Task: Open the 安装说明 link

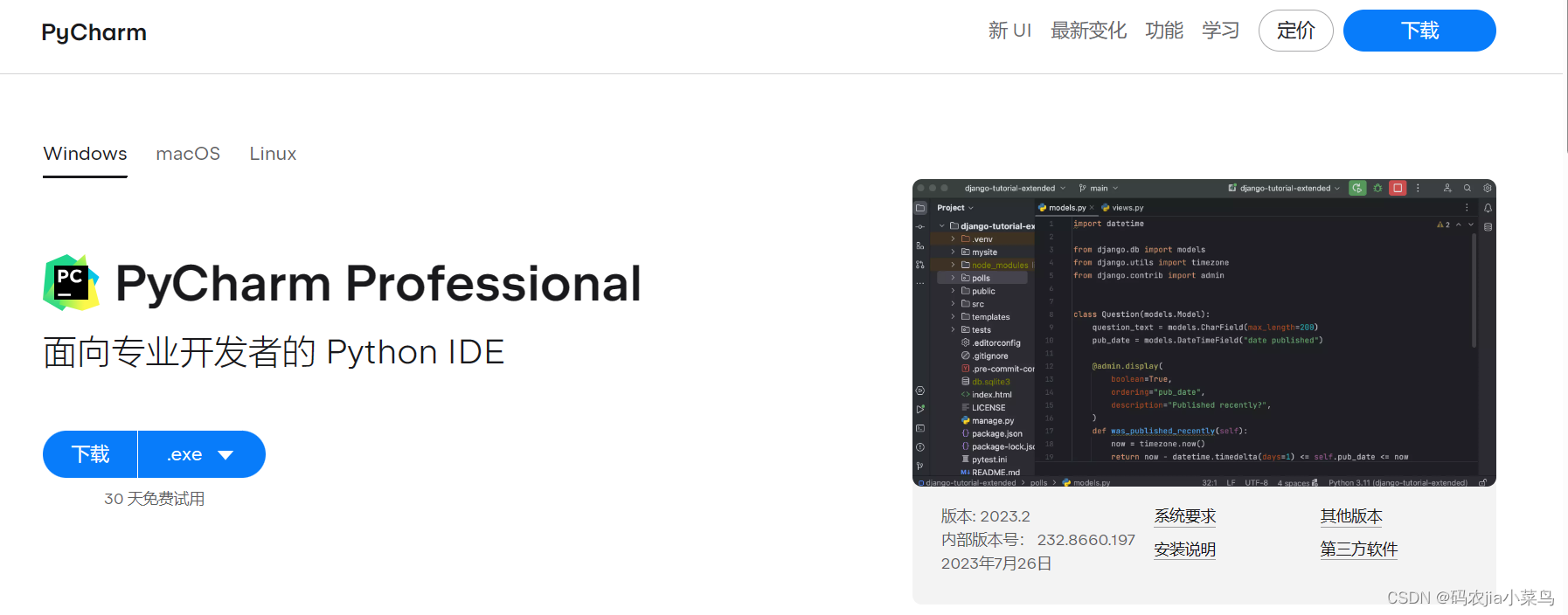Action: tap(1184, 549)
